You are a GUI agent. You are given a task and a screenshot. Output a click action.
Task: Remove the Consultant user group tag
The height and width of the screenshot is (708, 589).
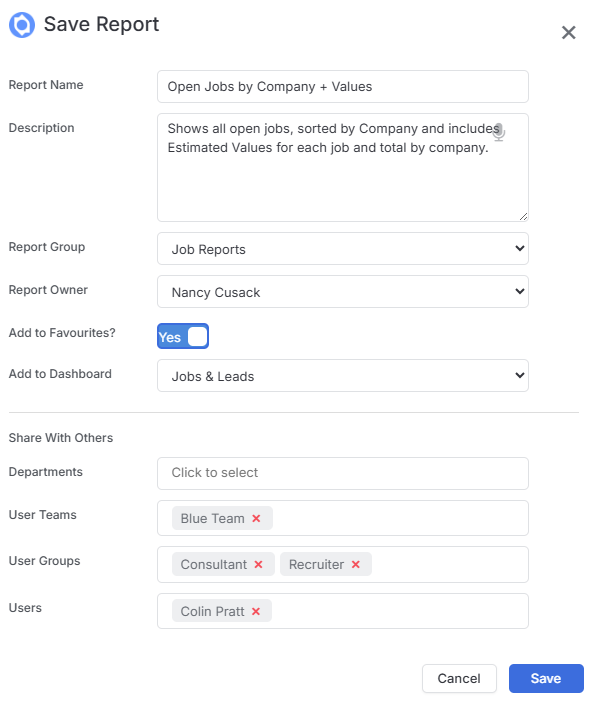pos(258,564)
